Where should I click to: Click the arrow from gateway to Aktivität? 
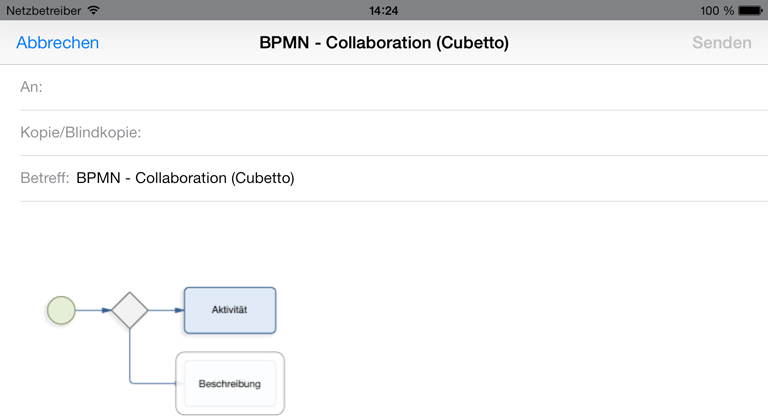(x=166, y=310)
